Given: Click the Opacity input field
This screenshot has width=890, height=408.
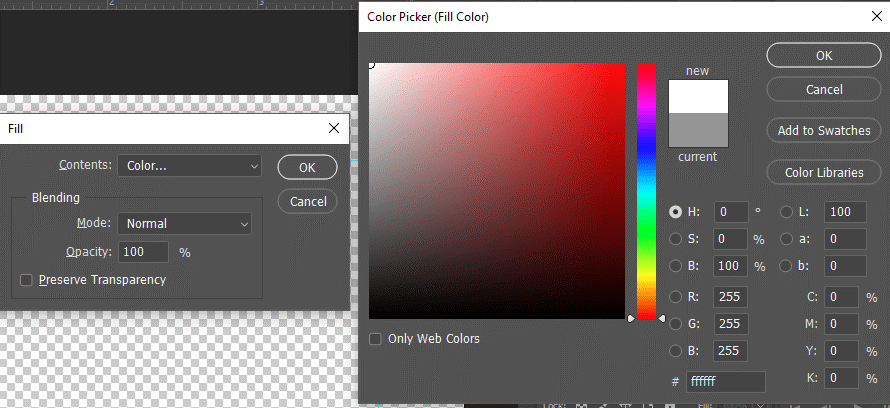Looking at the screenshot, I should click(144, 252).
